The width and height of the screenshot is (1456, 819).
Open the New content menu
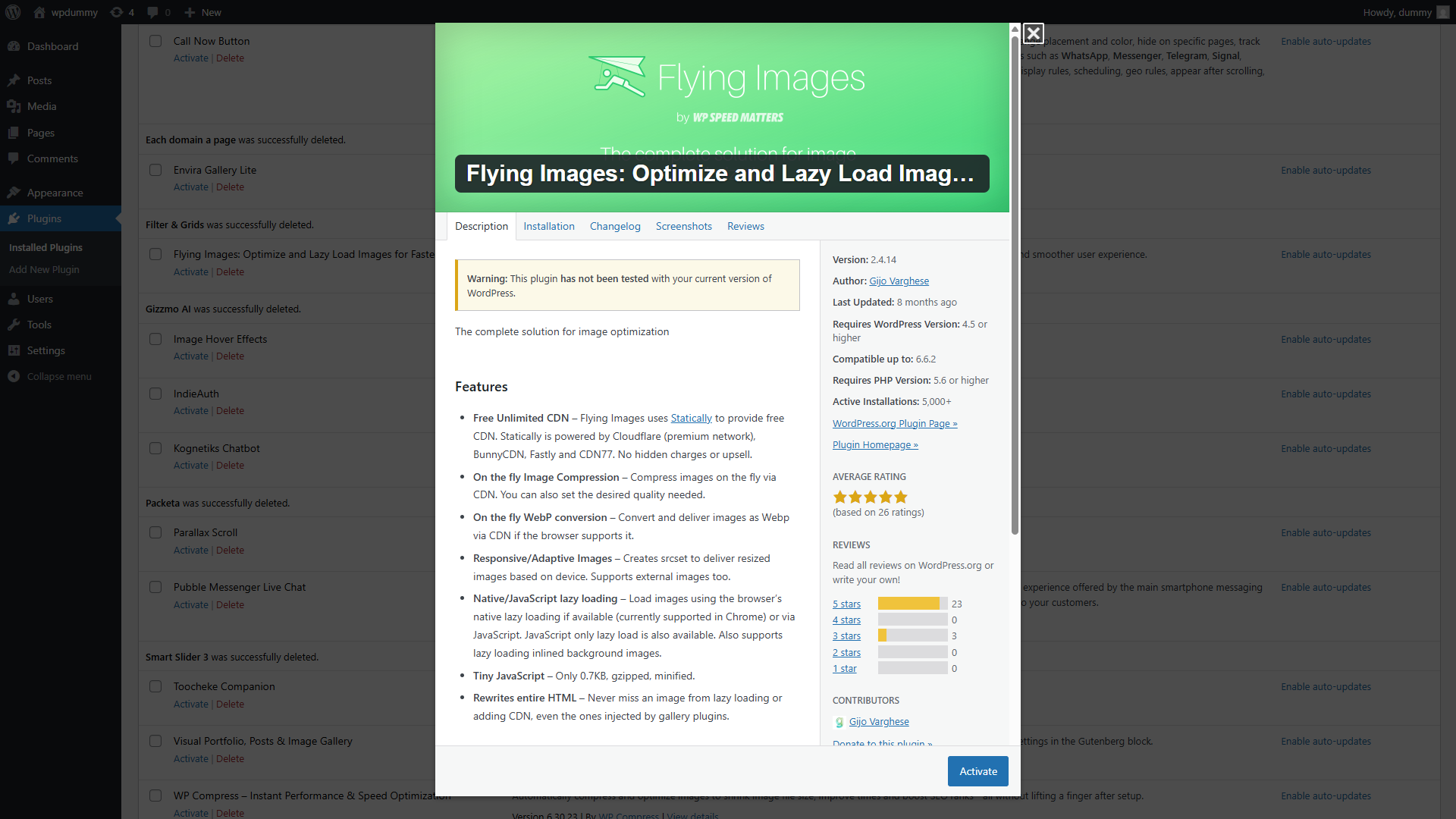202,12
